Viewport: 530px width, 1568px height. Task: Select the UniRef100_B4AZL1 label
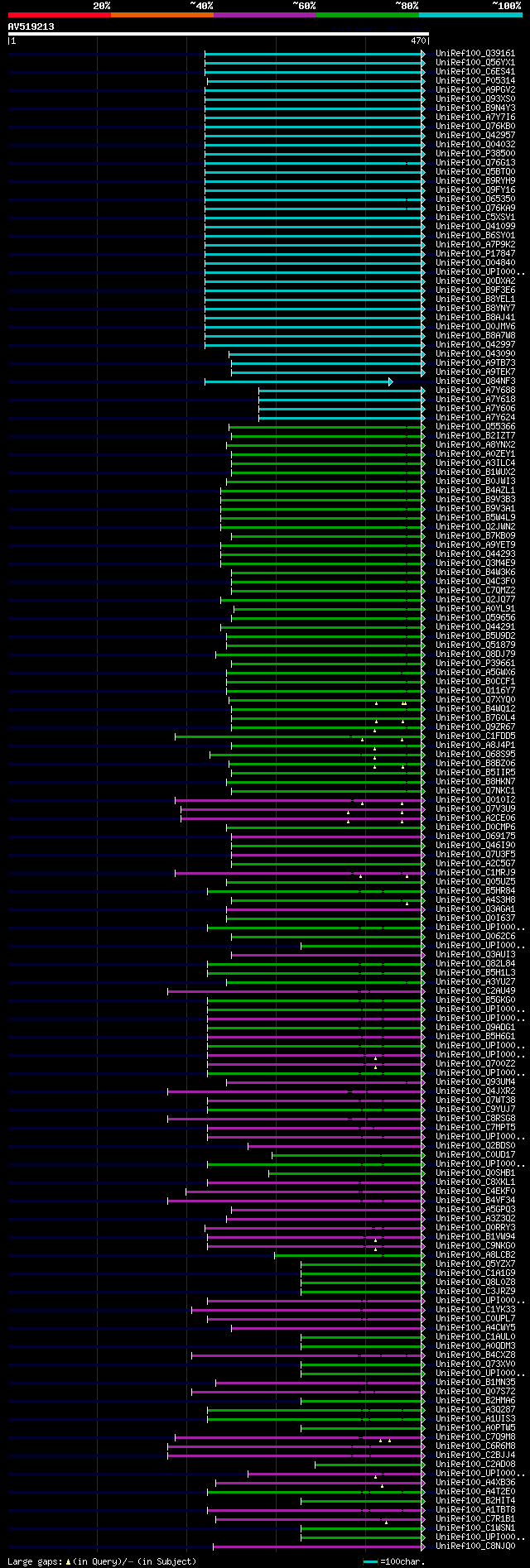coord(475,490)
